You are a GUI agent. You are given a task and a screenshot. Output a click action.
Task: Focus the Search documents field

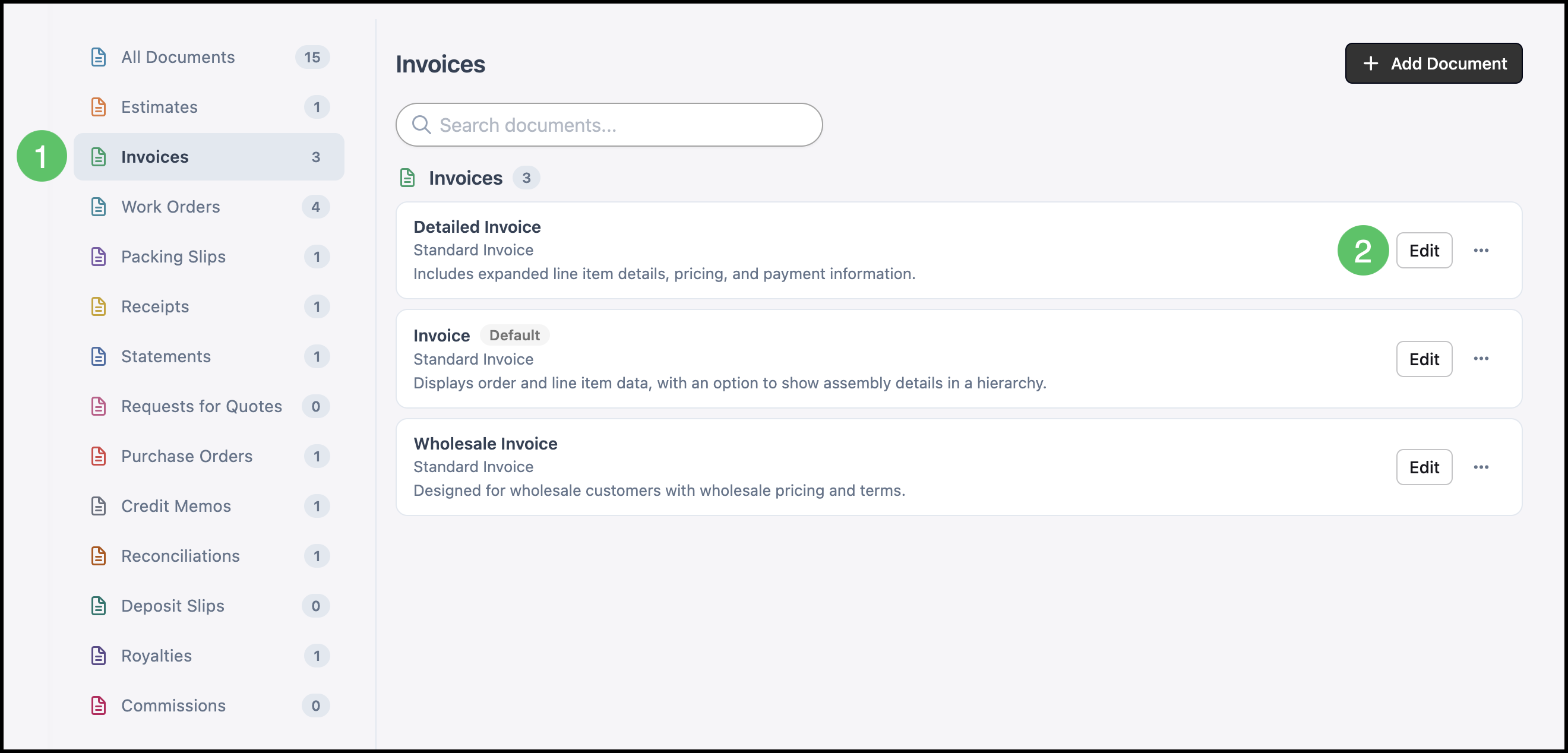pyautogui.click(x=609, y=125)
